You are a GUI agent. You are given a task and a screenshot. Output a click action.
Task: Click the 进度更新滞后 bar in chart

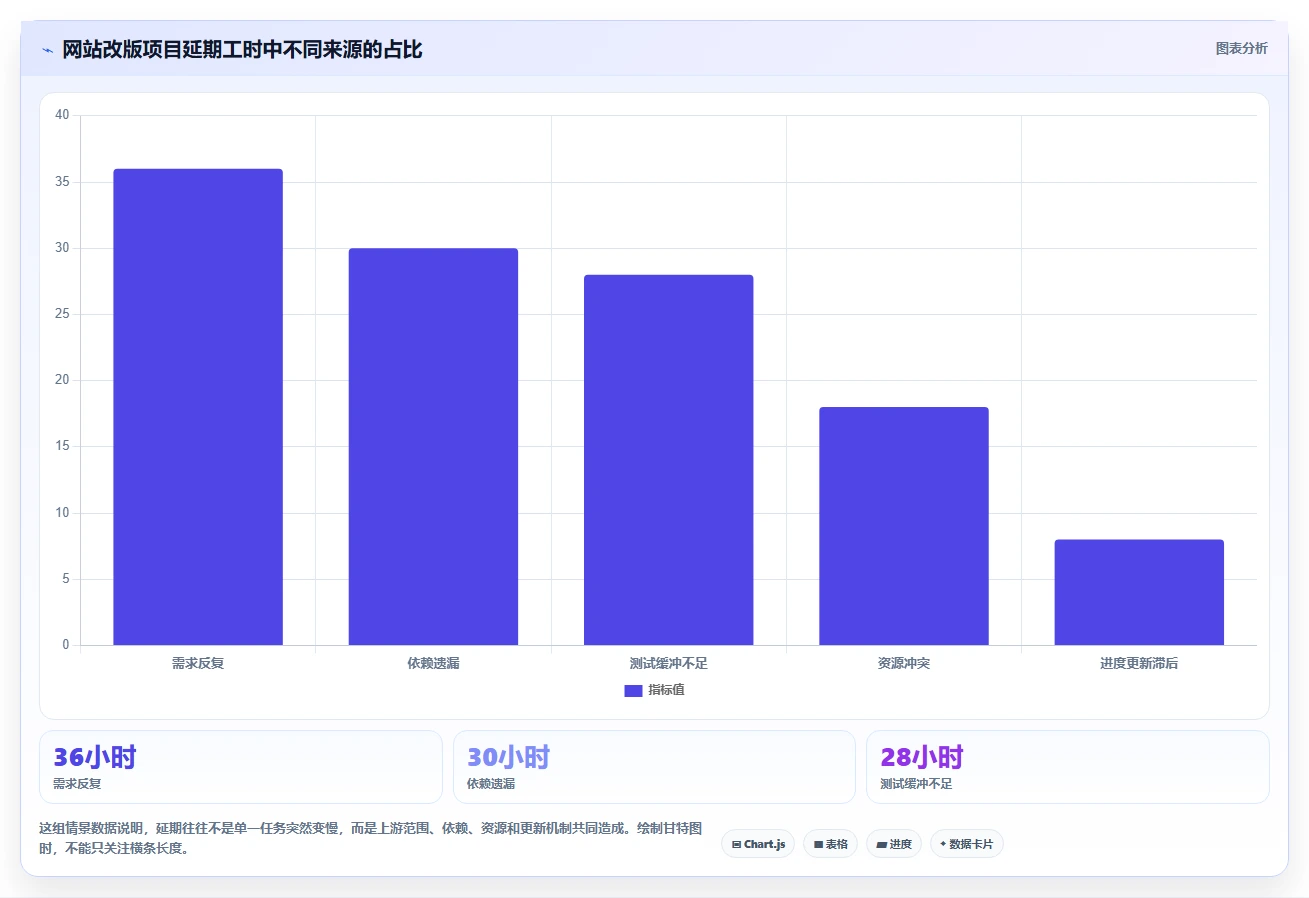(1139, 592)
